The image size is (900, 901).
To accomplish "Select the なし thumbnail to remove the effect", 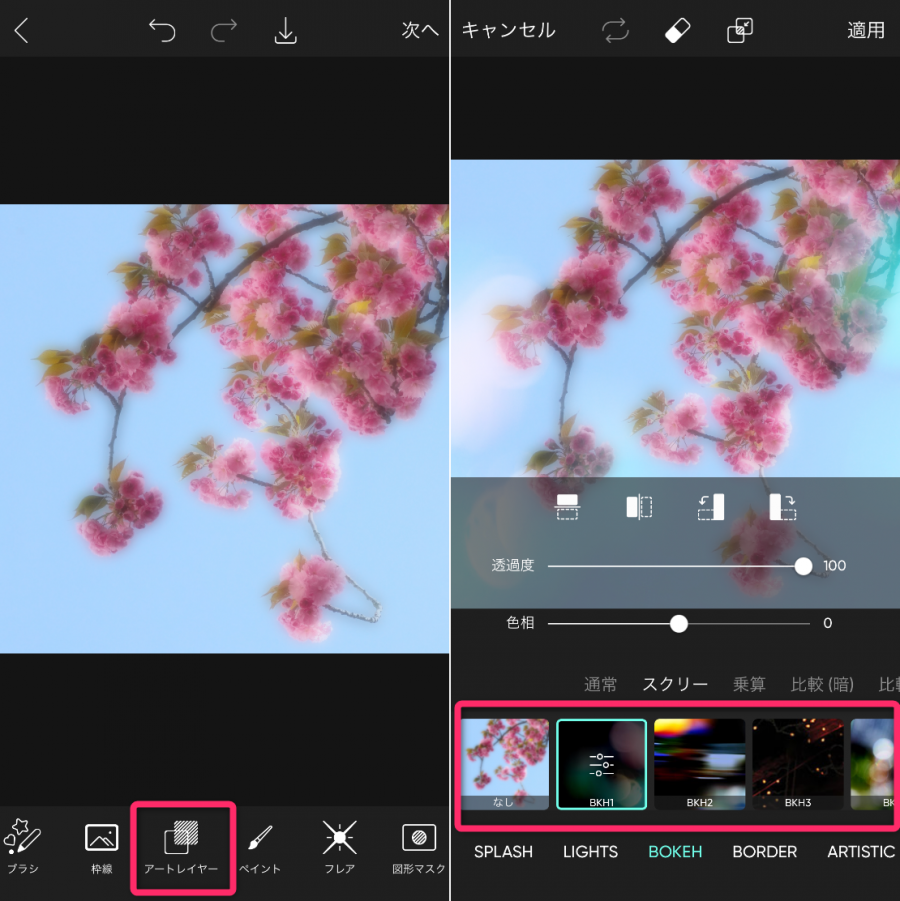I will (503, 764).
